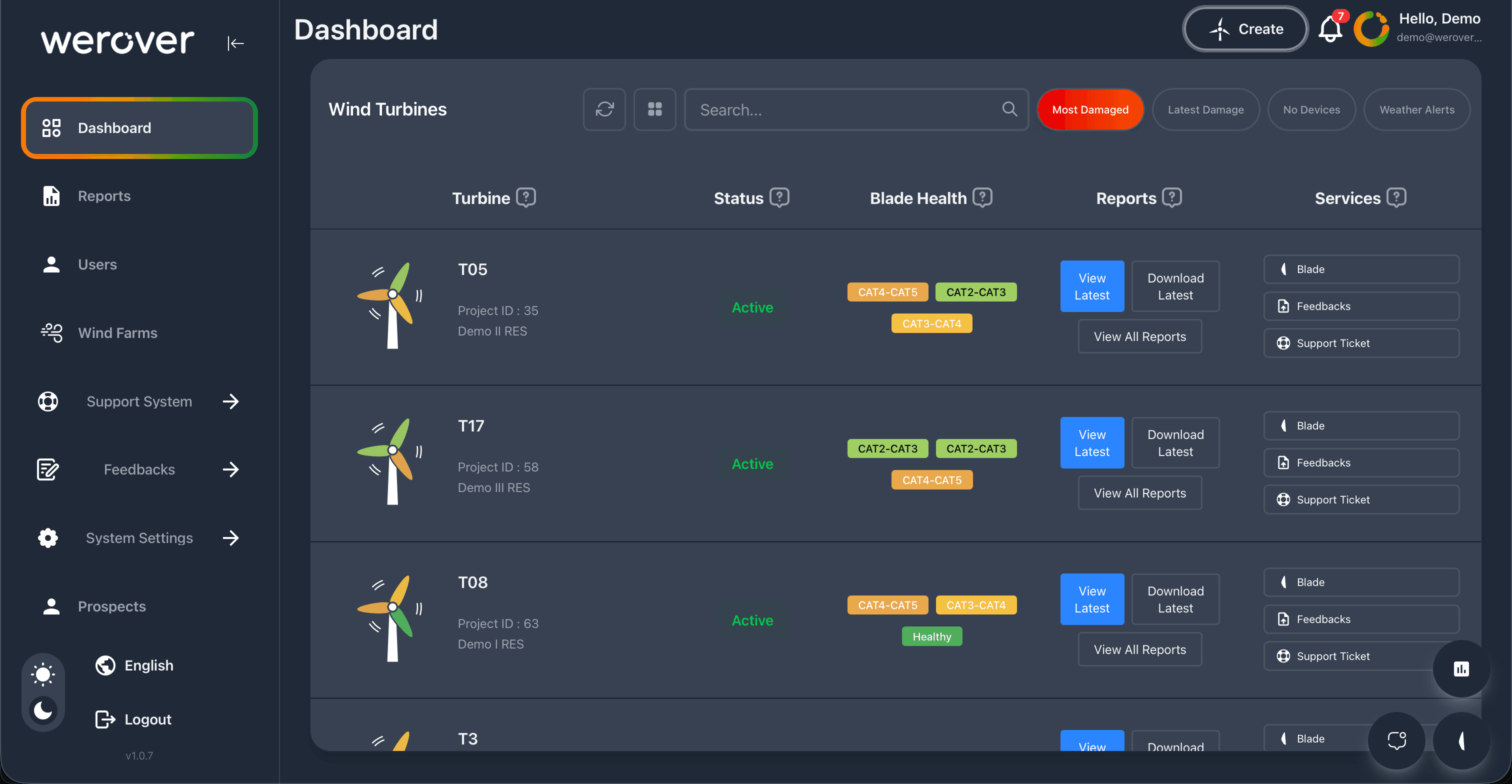Collapse the sidebar with the arrow icon
The height and width of the screenshot is (784, 1512).
235,43
